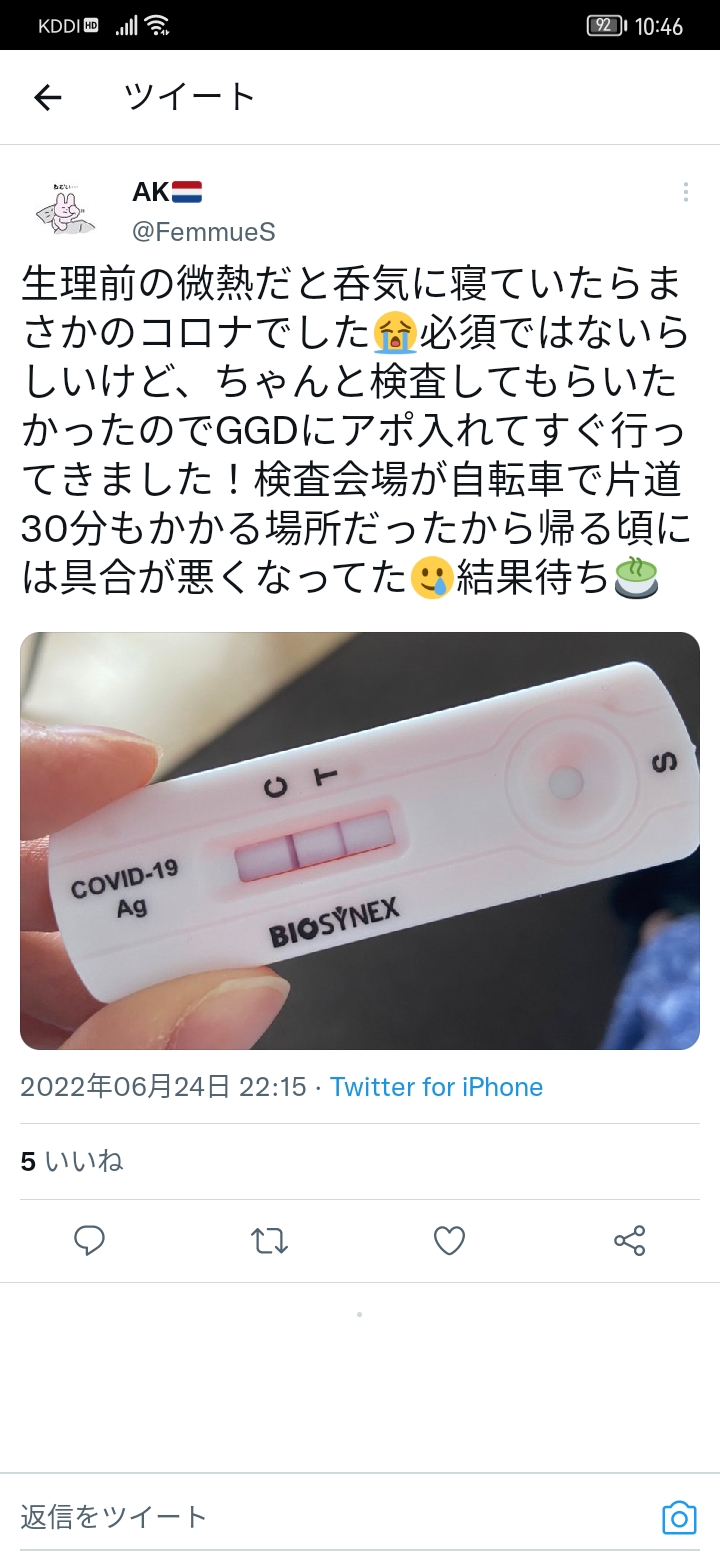Like the tweet with heart icon
Screen dimensions: 720x1560
[449, 1241]
